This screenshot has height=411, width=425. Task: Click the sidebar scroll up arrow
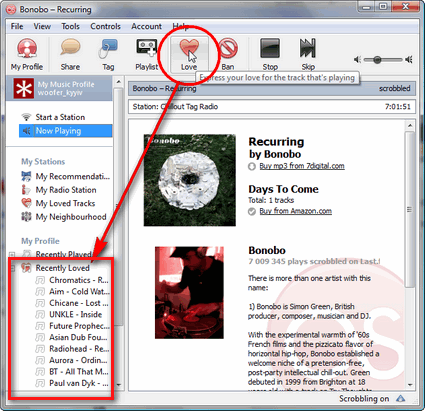tap(118, 82)
